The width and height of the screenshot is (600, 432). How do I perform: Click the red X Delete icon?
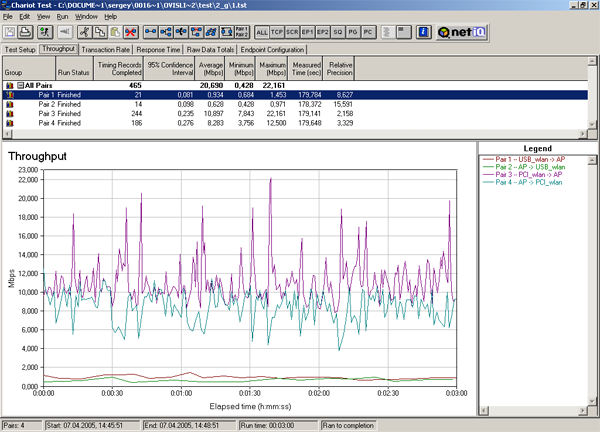point(130,33)
